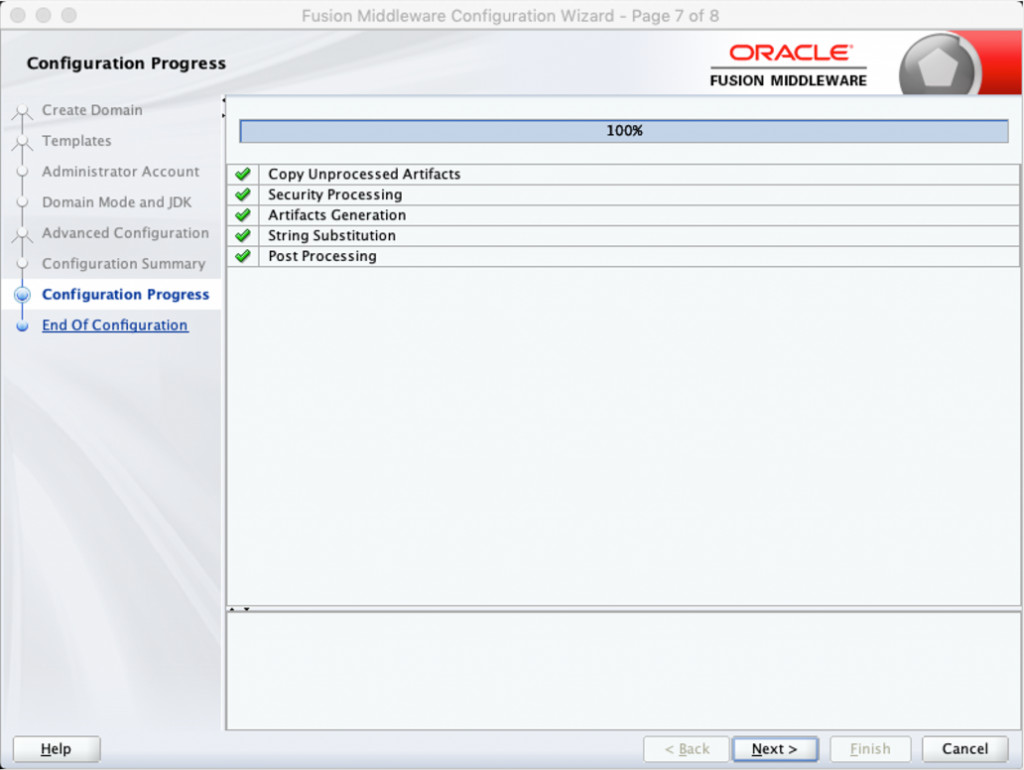Select the Domain Mode and JDK step
The width and height of the screenshot is (1024, 770).
click(x=117, y=202)
